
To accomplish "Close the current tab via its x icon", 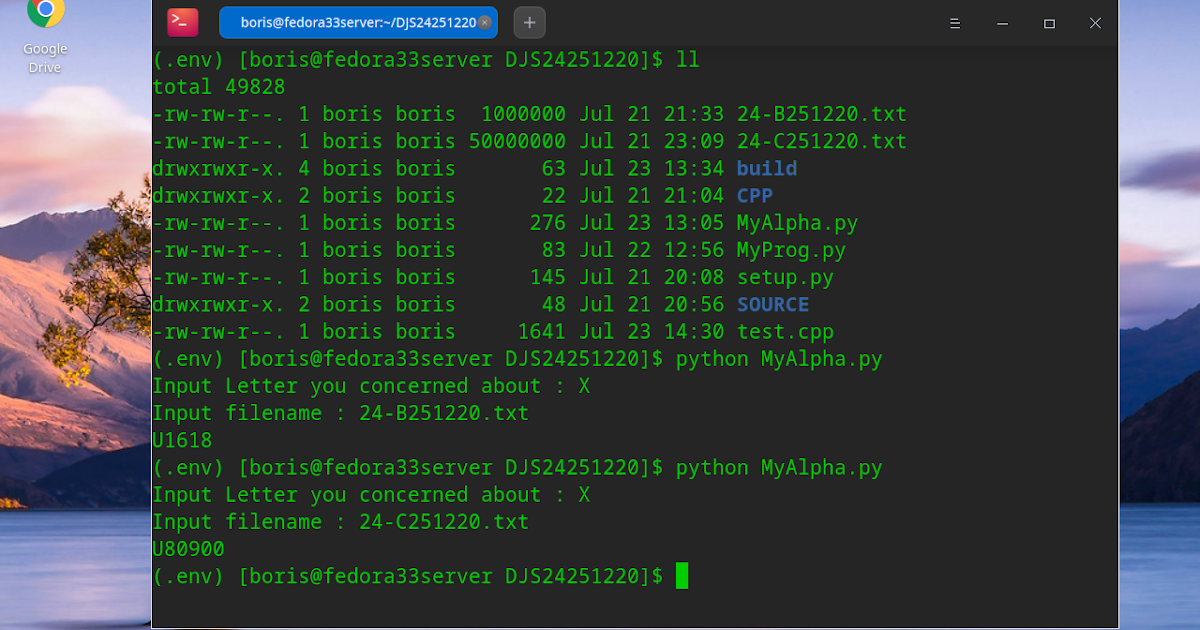I will (x=484, y=20).
